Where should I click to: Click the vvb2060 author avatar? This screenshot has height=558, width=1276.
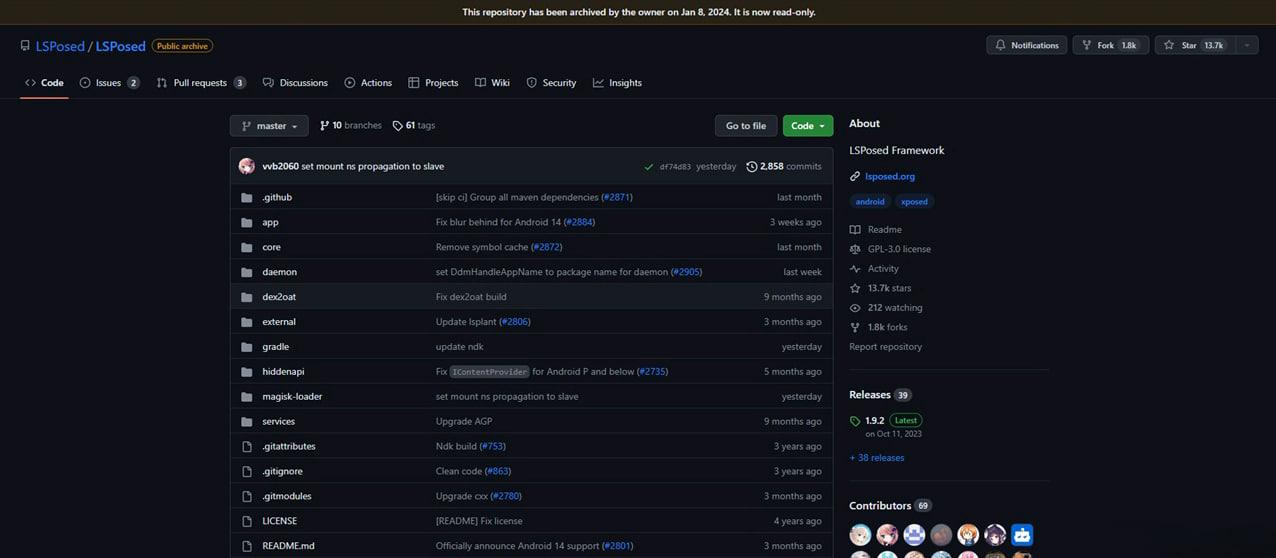[247, 166]
